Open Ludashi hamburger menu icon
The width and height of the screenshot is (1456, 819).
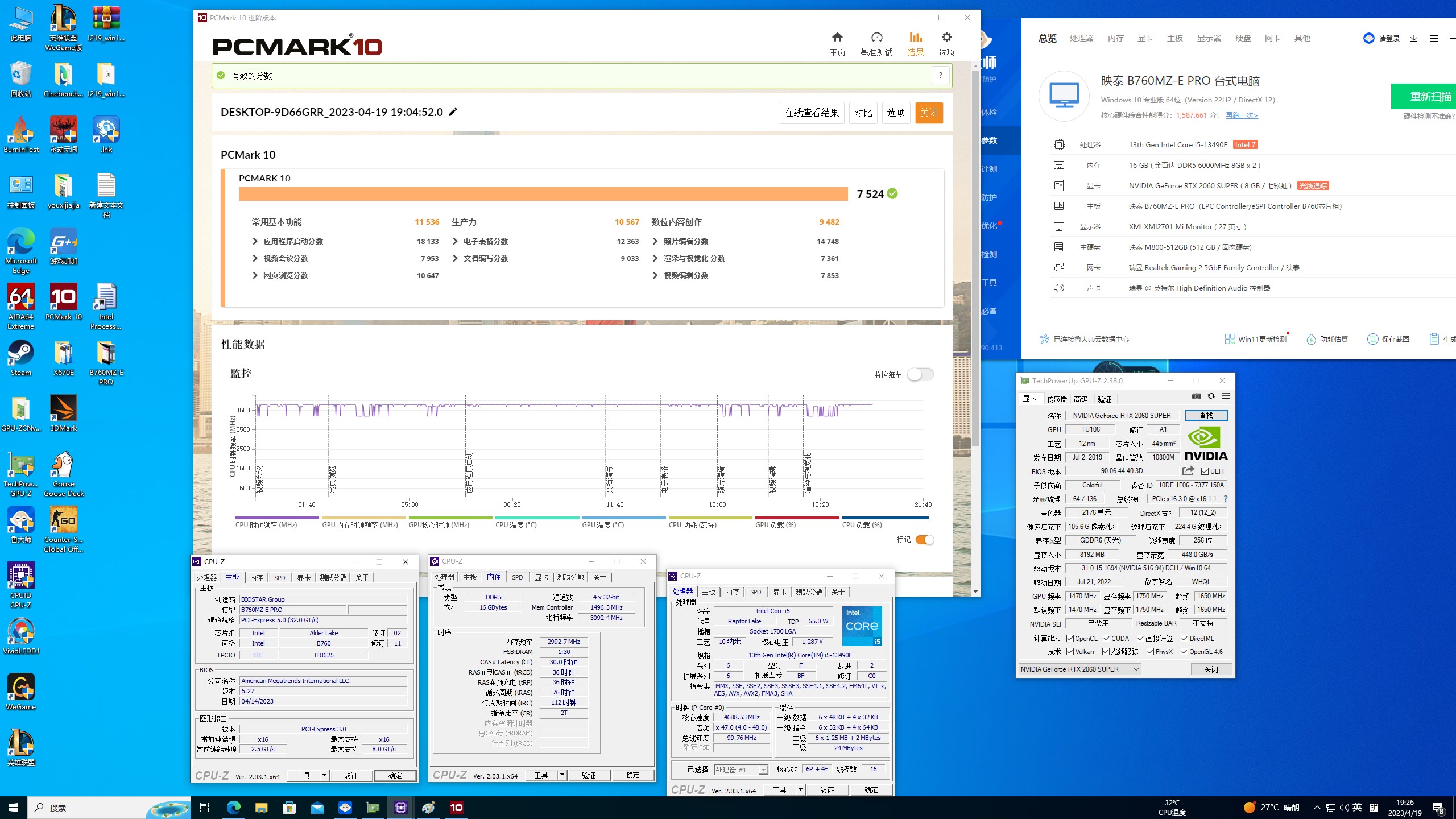(x=1434, y=38)
